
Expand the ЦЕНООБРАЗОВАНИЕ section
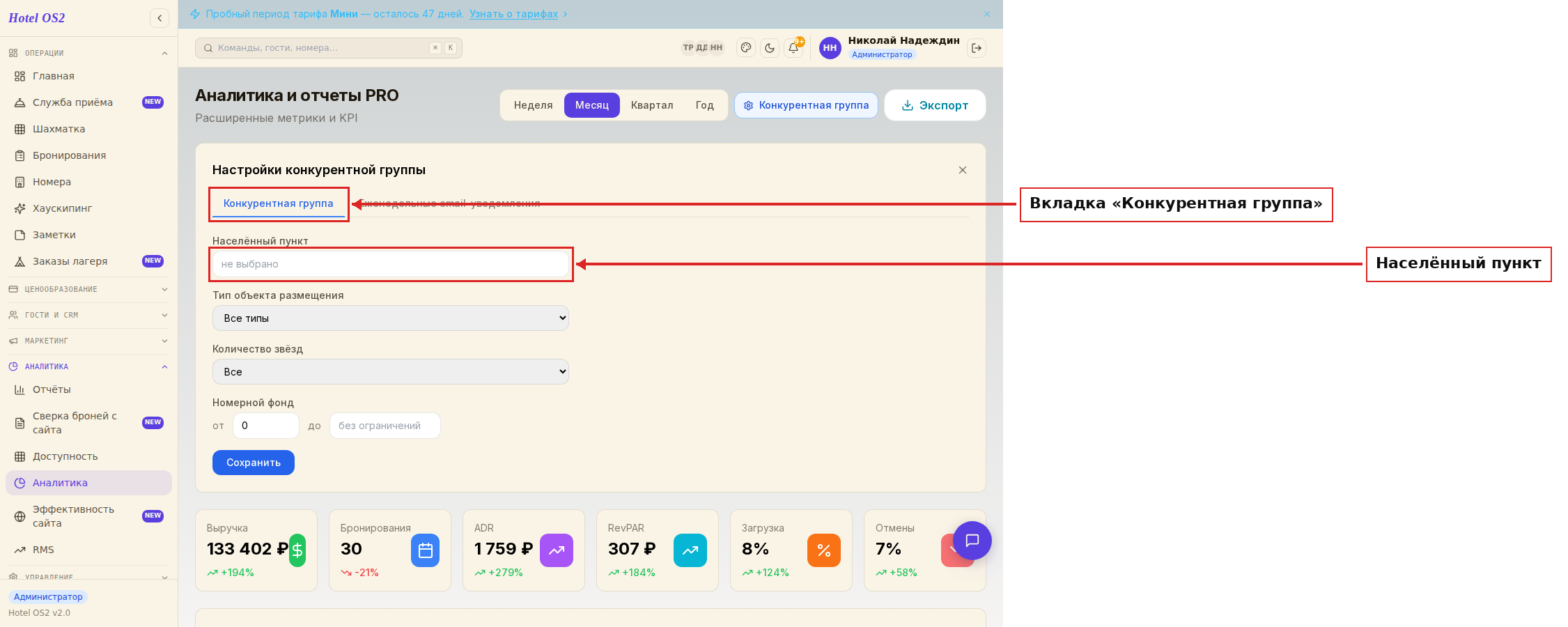click(88, 289)
